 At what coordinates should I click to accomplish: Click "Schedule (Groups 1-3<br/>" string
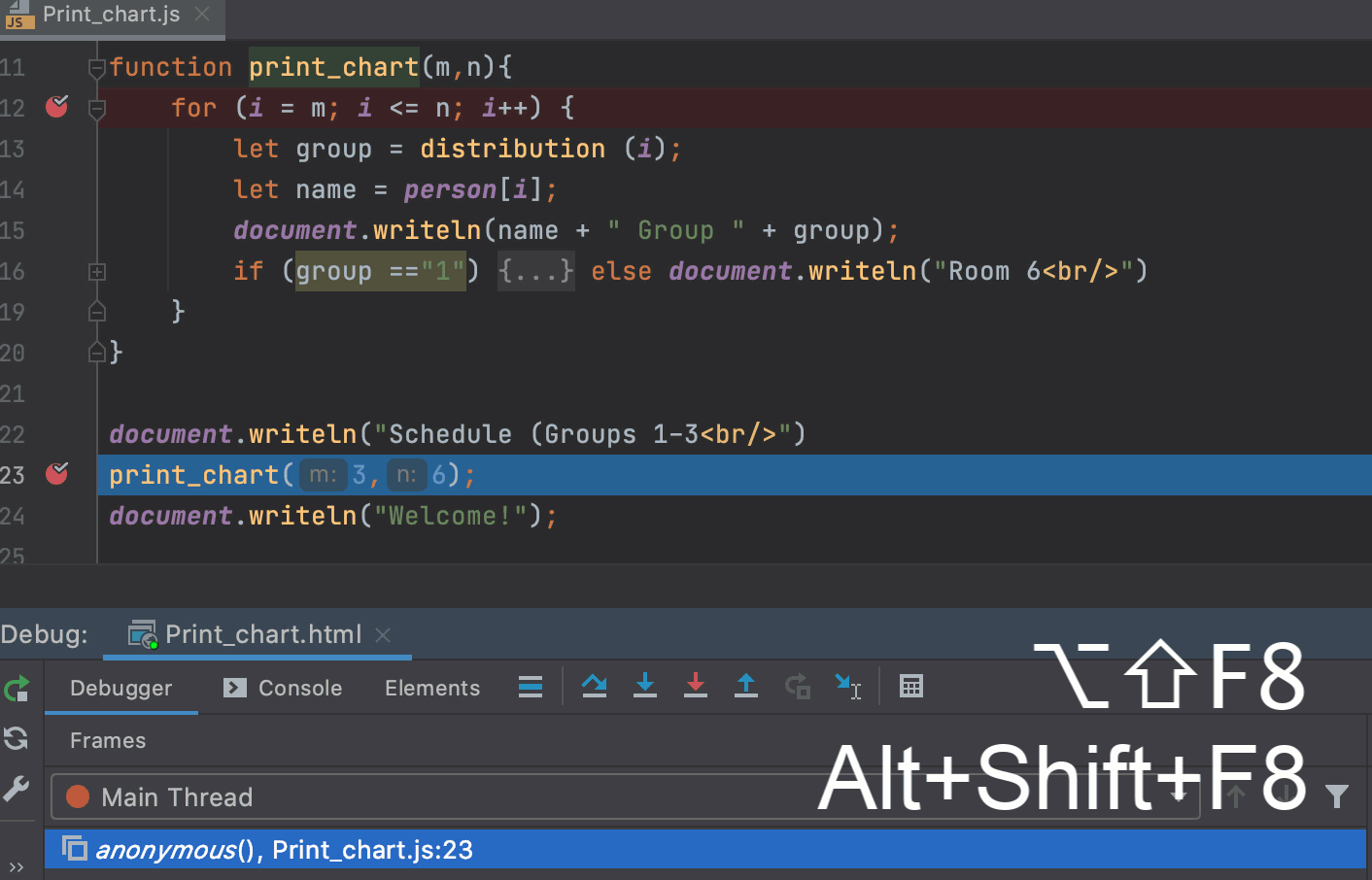point(582,434)
